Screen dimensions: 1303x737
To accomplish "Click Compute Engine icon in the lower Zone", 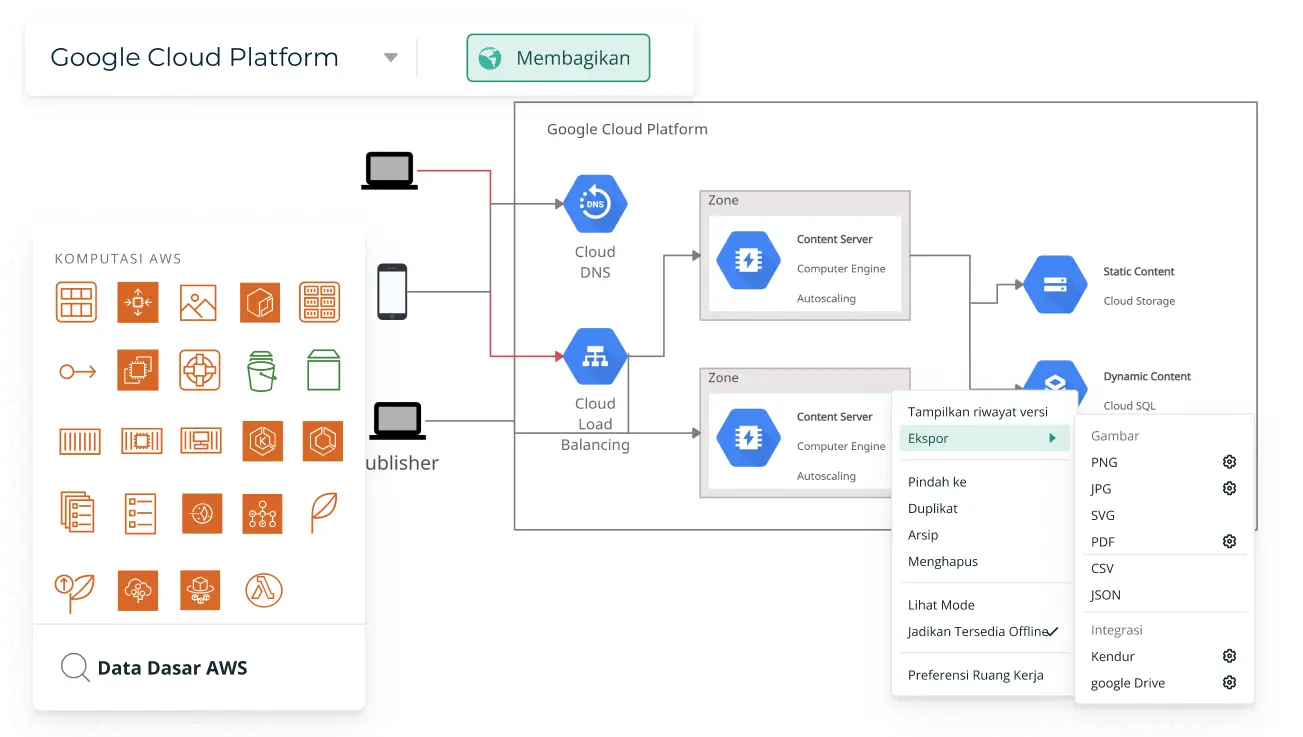I will point(748,438).
